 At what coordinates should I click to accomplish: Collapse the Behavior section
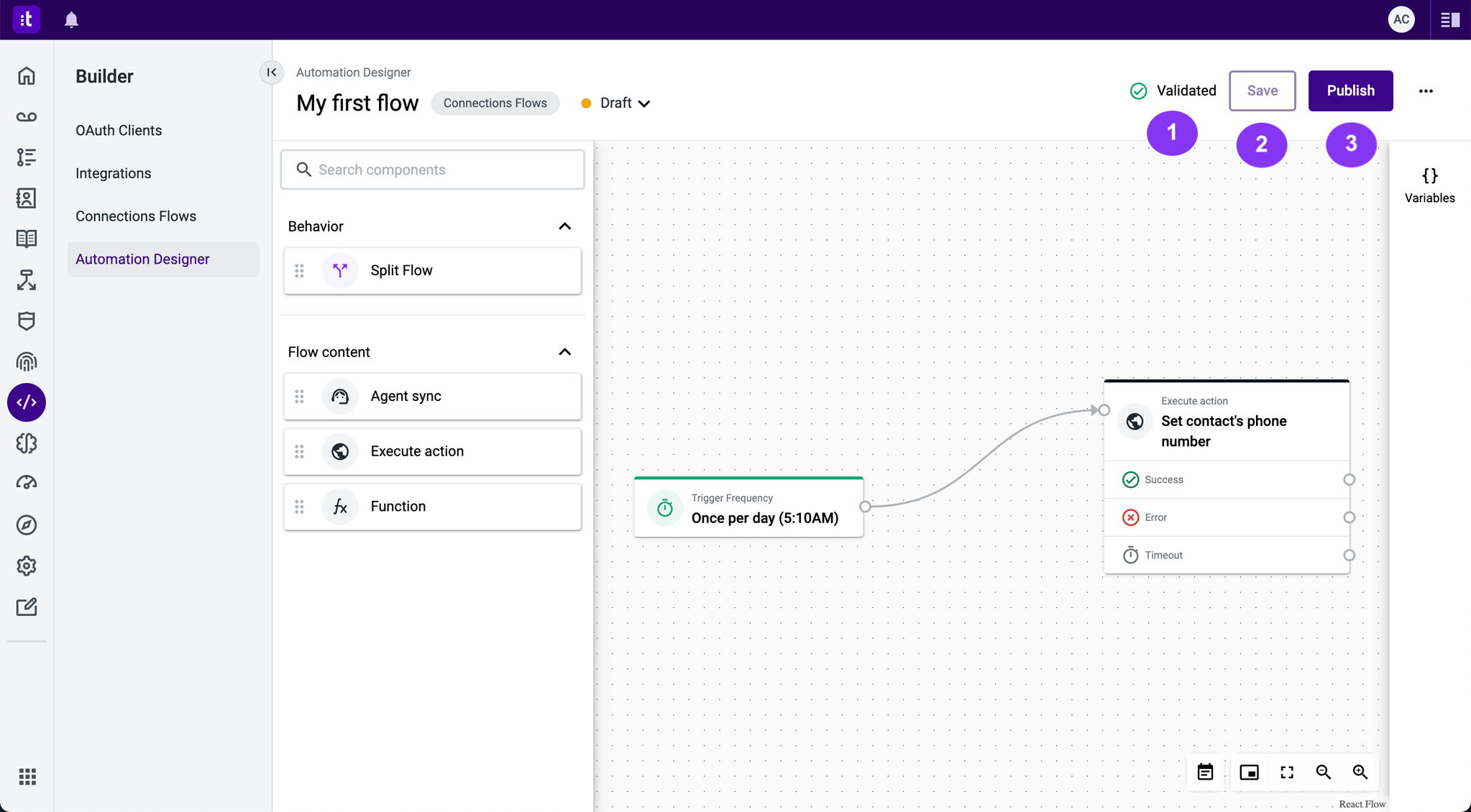564,226
